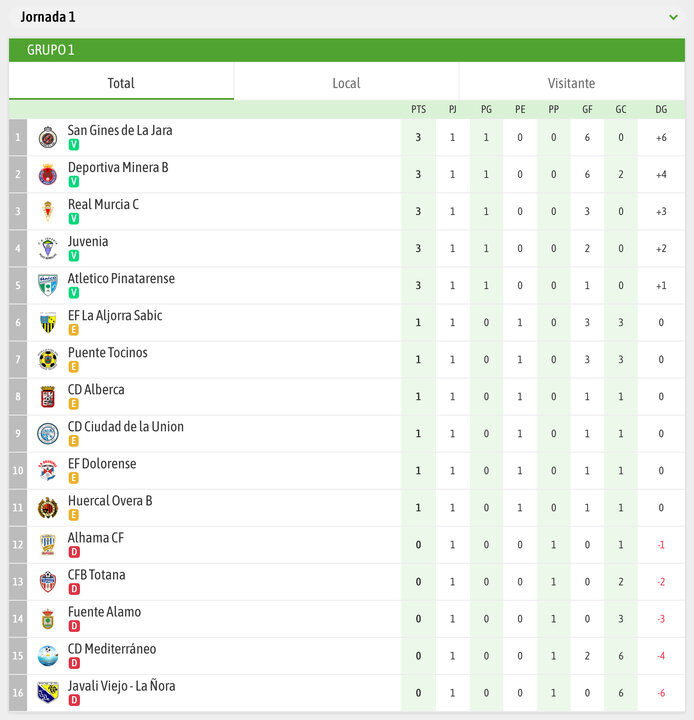The image size is (694, 720).
Task: Select the Total standings tab
Action: click(121, 83)
